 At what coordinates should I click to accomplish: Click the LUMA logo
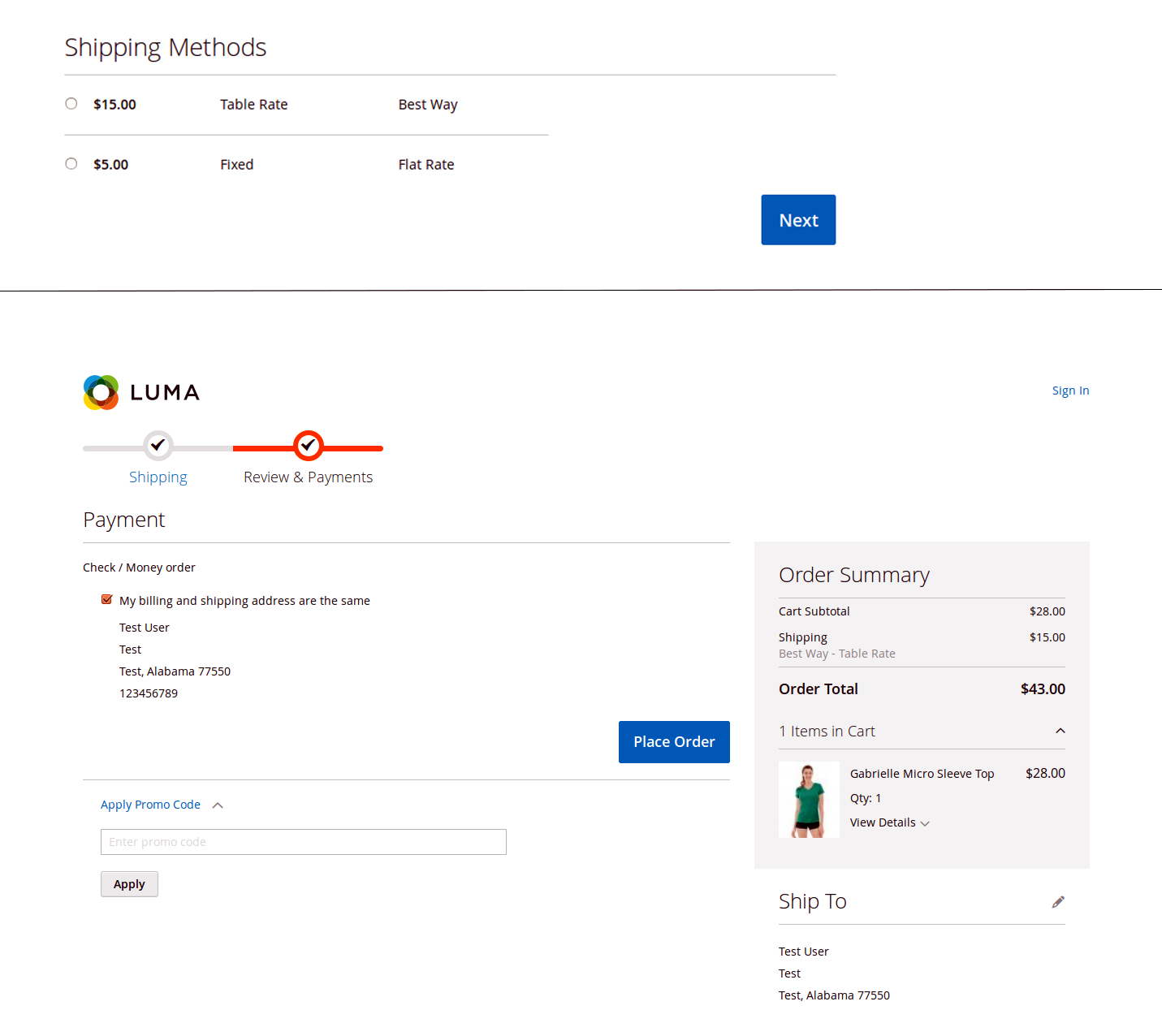(141, 392)
